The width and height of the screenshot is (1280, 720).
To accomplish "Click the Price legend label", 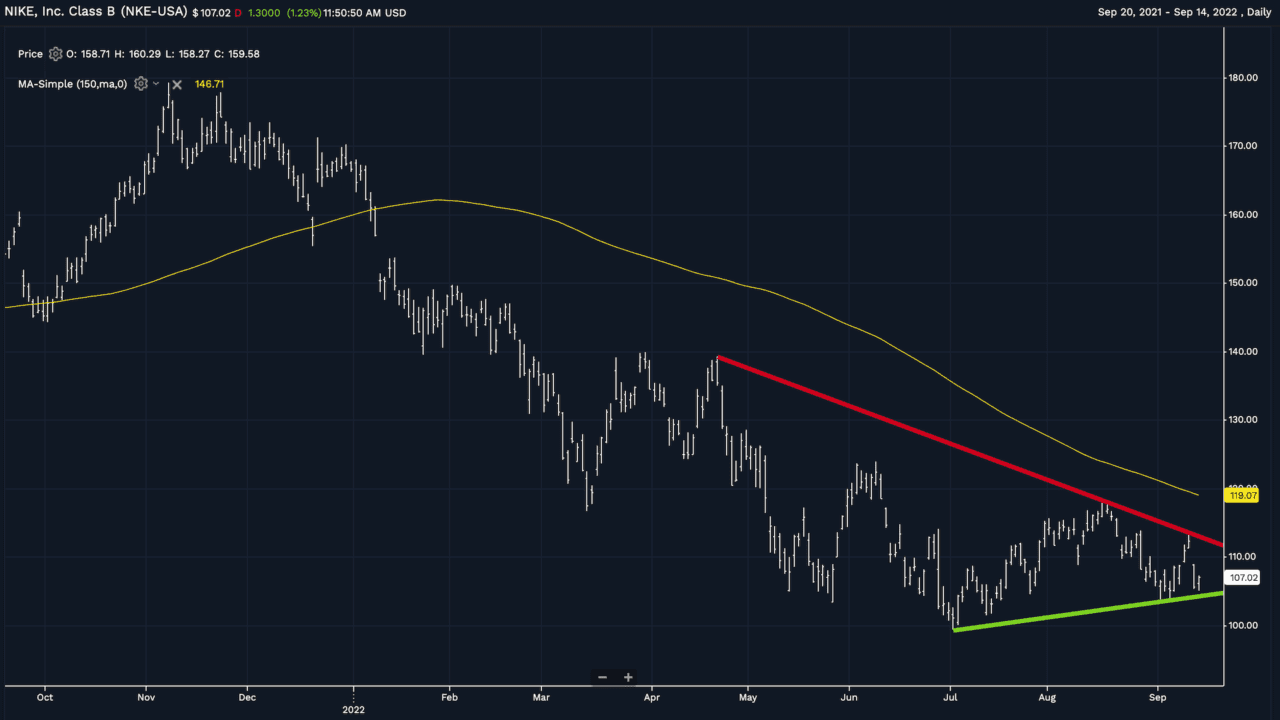I will pos(30,54).
